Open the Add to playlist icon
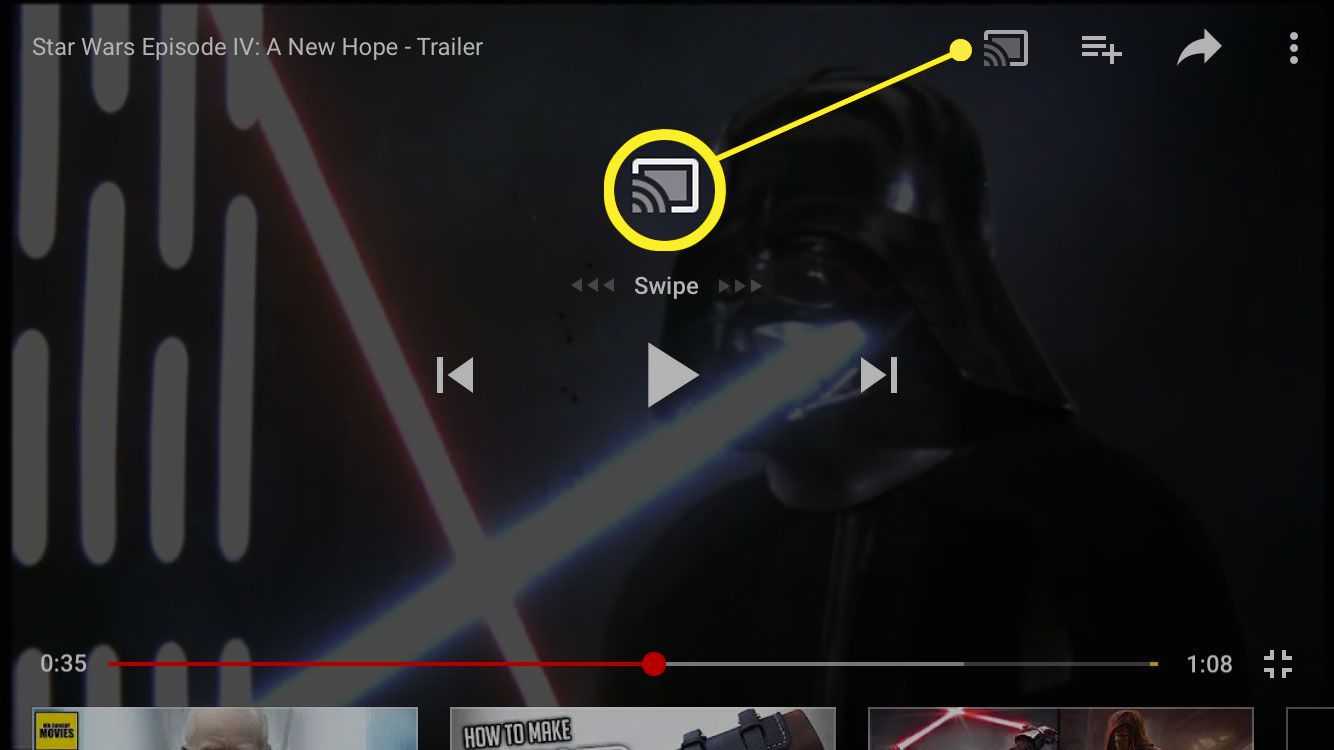Image resolution: width=1334 pixels, height=750 pixels. [x=1101, y=48]
